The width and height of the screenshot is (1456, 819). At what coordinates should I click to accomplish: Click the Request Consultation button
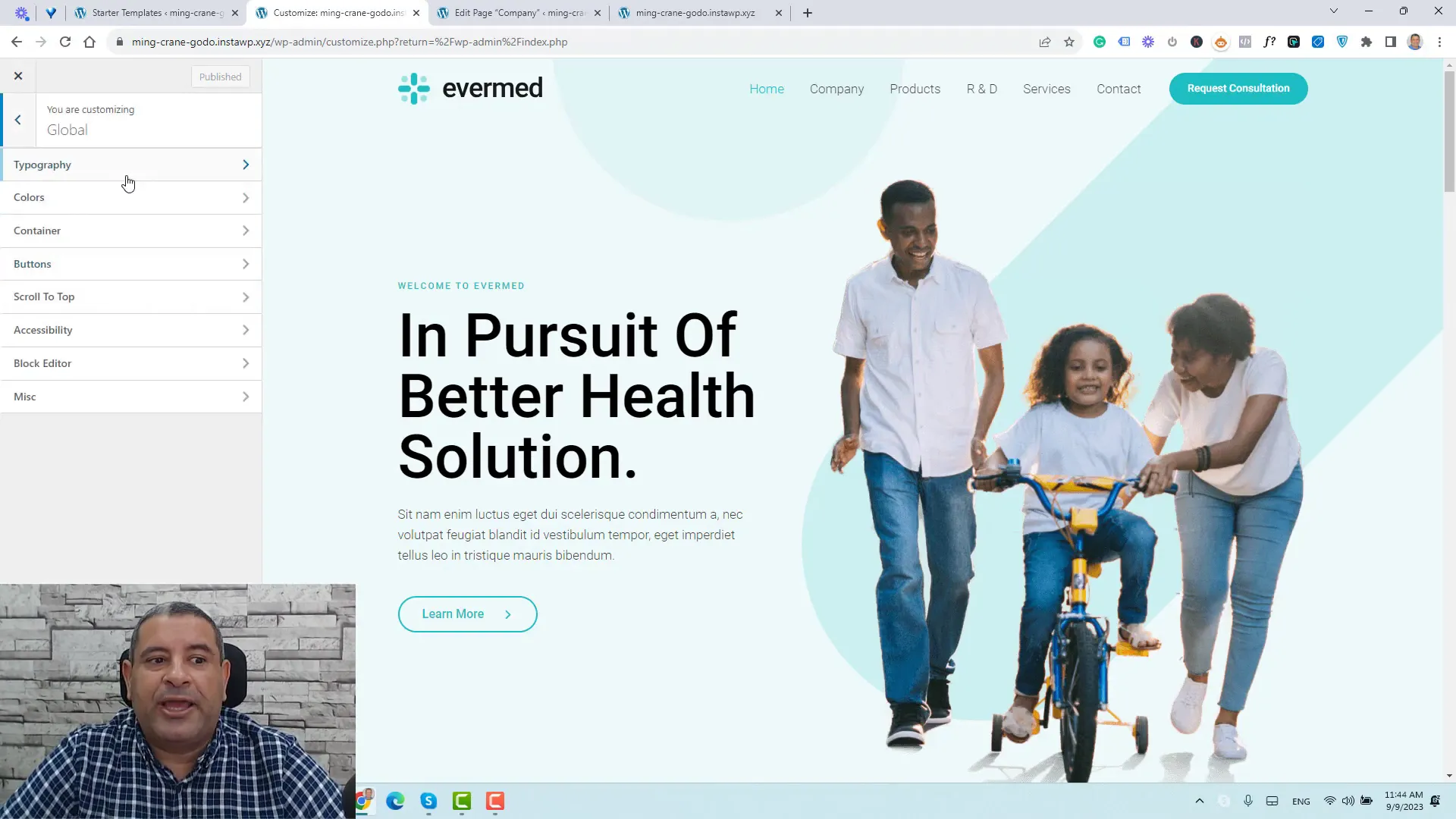[x=1238, y=88]
